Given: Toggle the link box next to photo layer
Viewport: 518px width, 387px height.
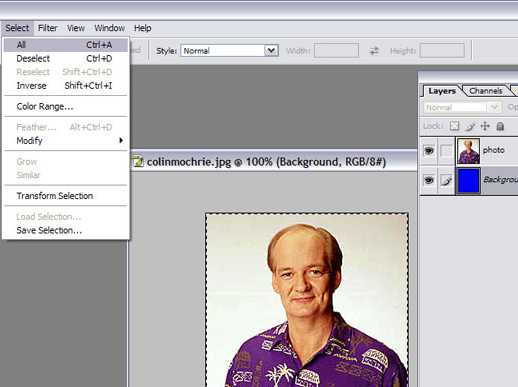Looking at the screenshot, I should point(446,151).
